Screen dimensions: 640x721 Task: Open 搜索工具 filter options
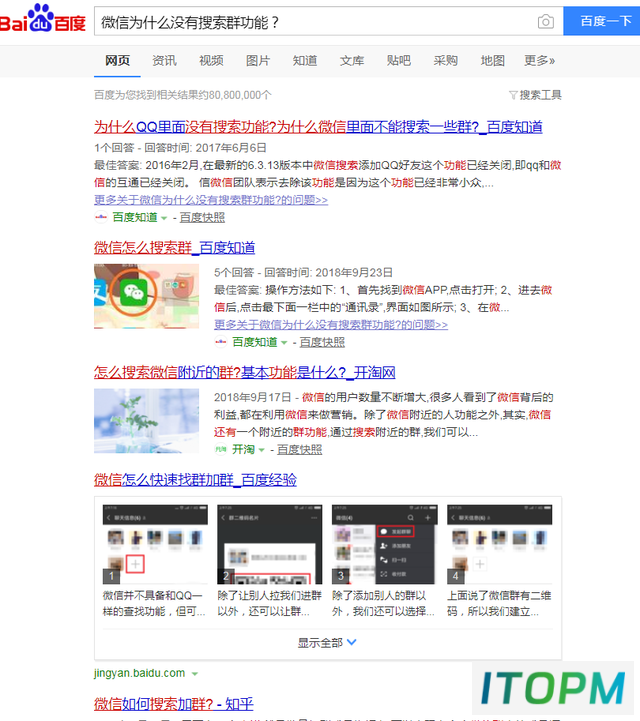pyautogui.click(x=535, y=95)
